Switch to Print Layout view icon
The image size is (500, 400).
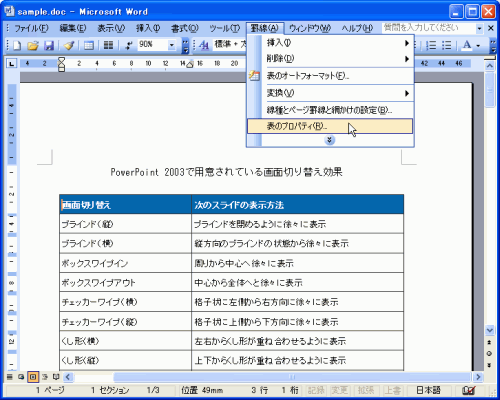point(33,377)
